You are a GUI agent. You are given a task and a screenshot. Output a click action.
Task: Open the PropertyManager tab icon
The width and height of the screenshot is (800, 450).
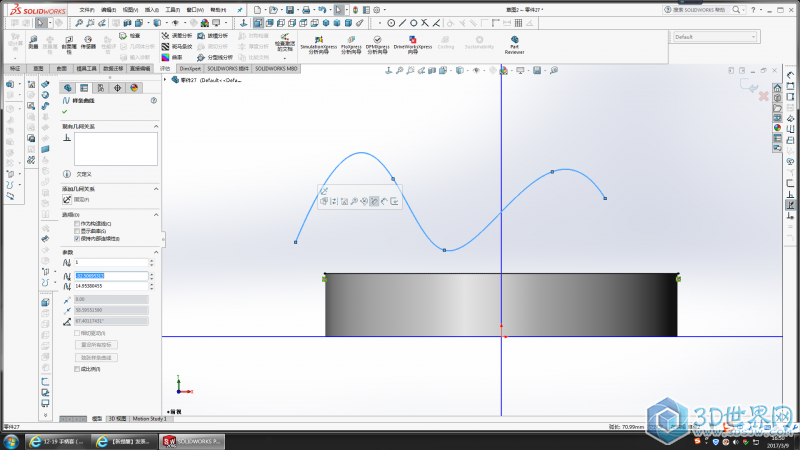pyautogui.click(x=84, y=88)
